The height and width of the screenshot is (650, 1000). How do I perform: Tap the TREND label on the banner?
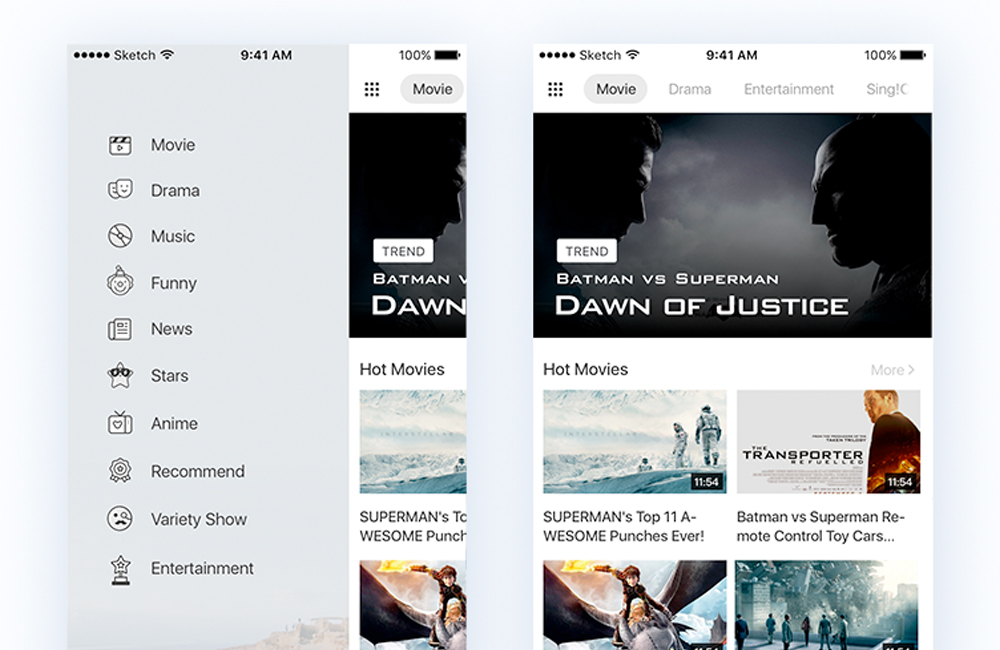587,251
